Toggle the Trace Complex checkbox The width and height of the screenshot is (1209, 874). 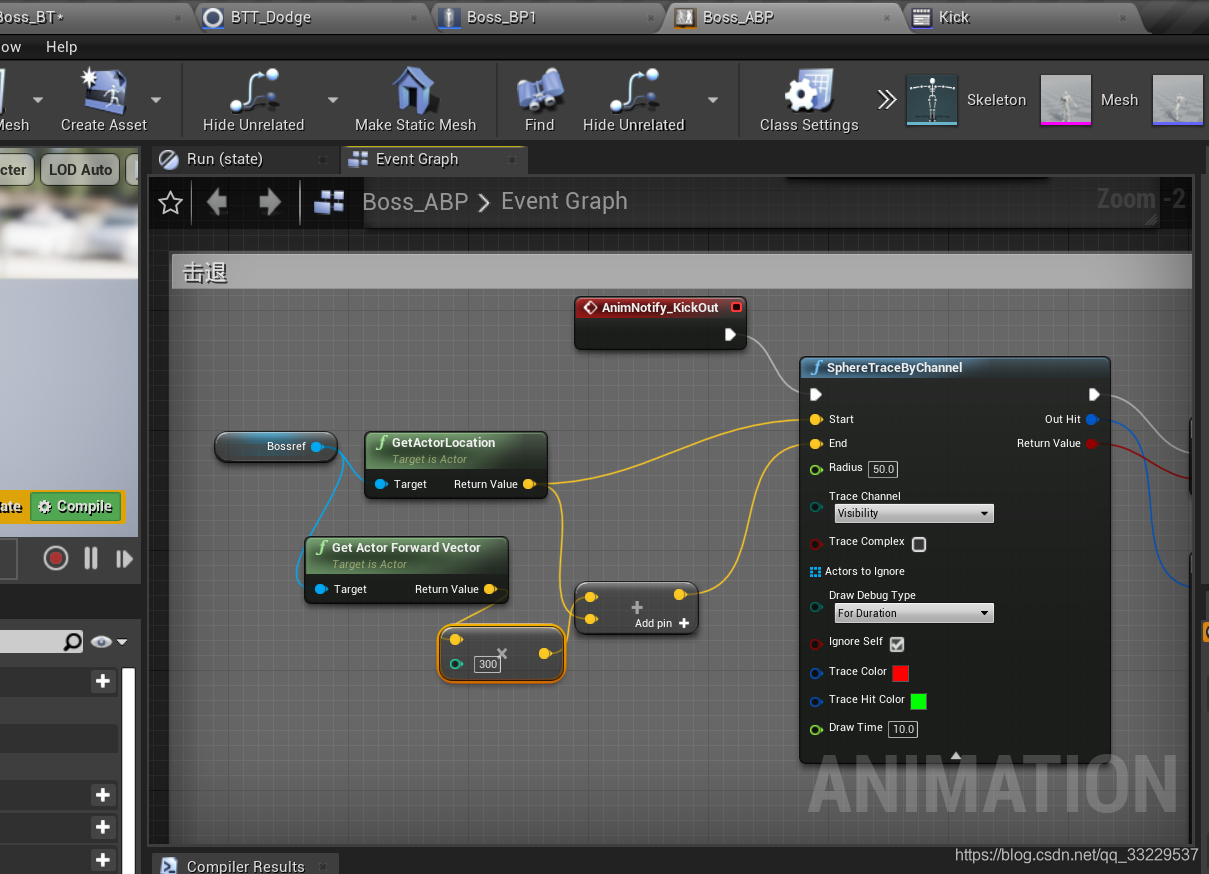(x=919, y=544)
